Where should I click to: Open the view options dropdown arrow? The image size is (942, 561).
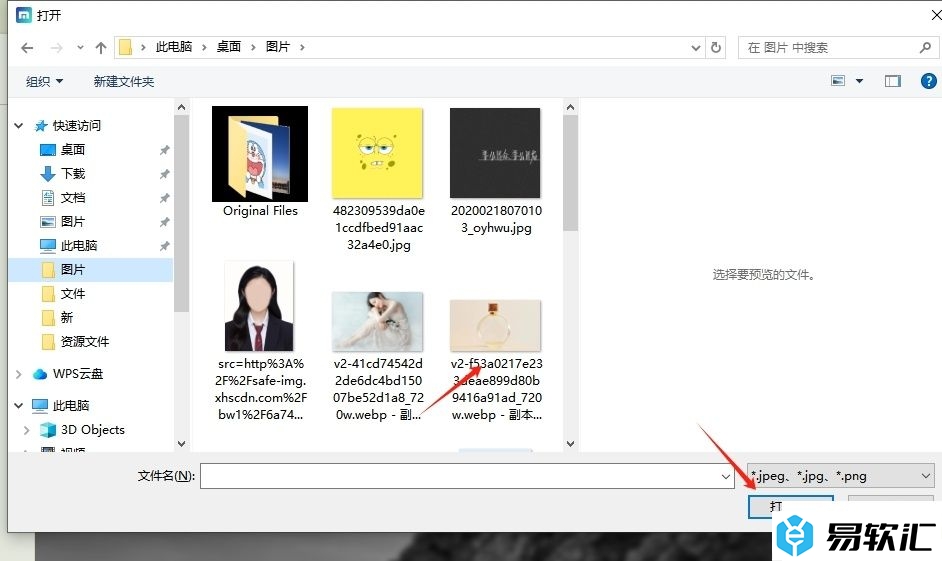click(x=859, y=80)
